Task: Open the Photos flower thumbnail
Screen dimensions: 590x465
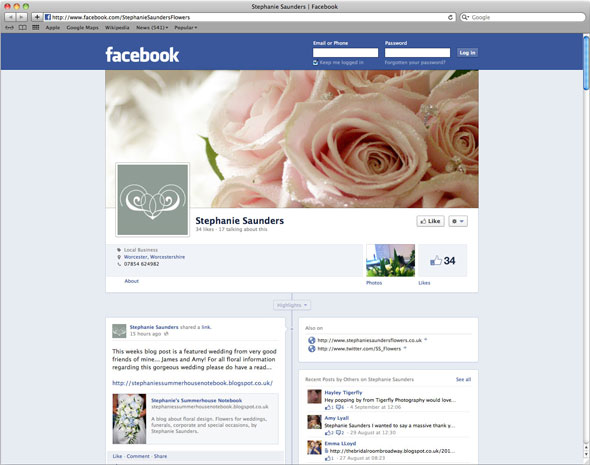Action: tap(391, 261)
